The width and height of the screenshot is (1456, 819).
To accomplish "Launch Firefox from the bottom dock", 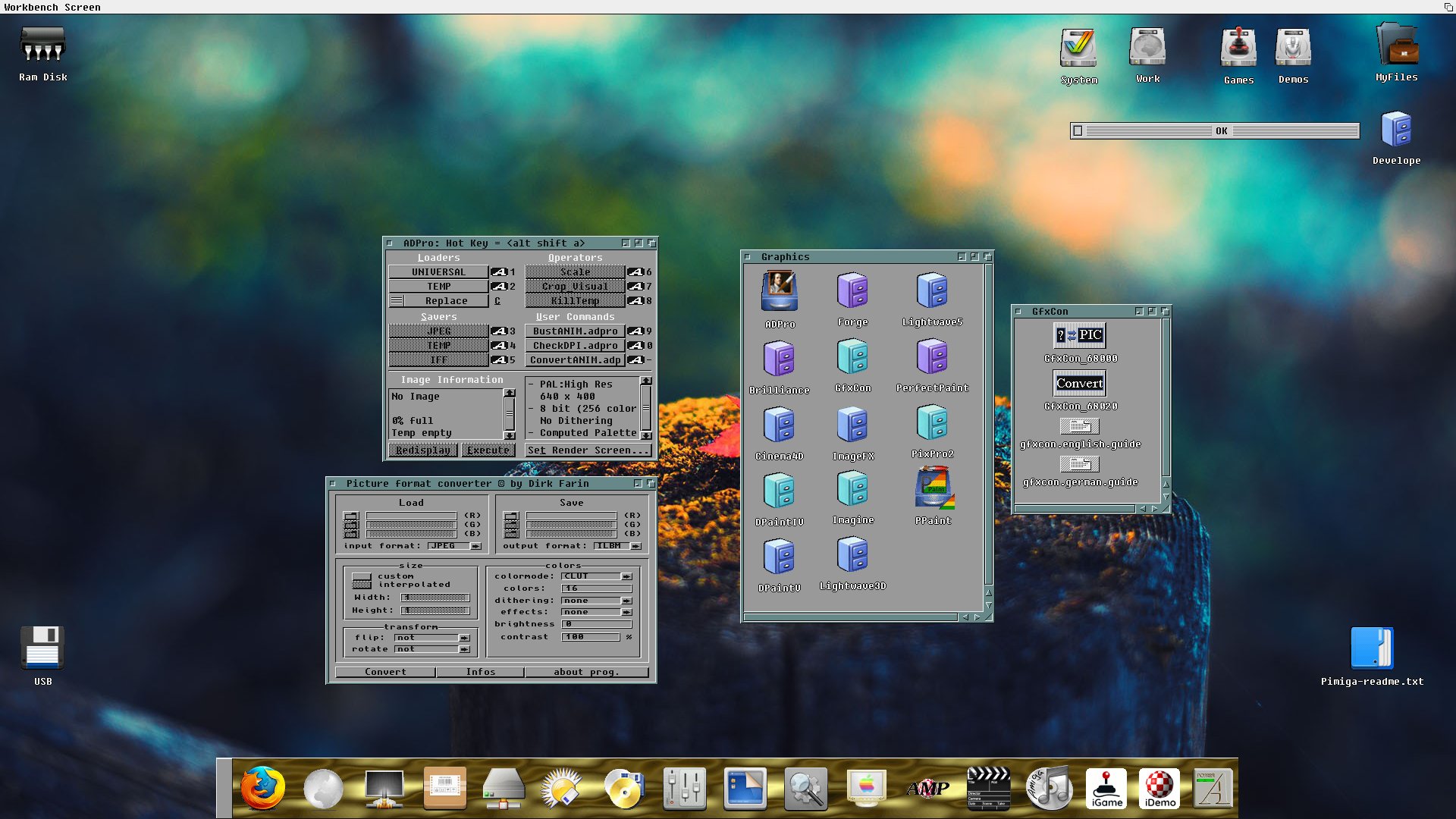I will click(262, 789).
